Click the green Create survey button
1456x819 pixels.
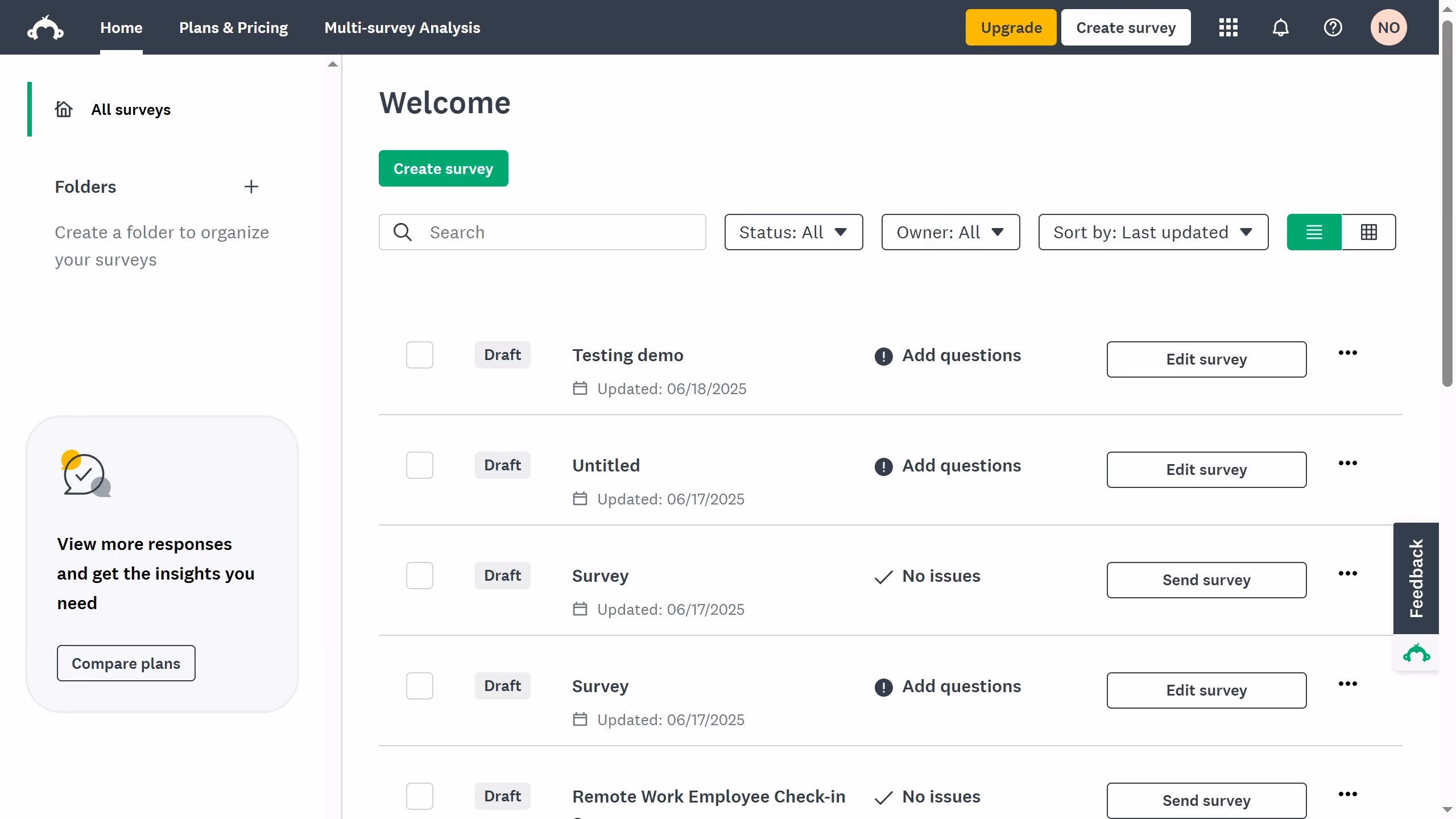pos(444,168)
